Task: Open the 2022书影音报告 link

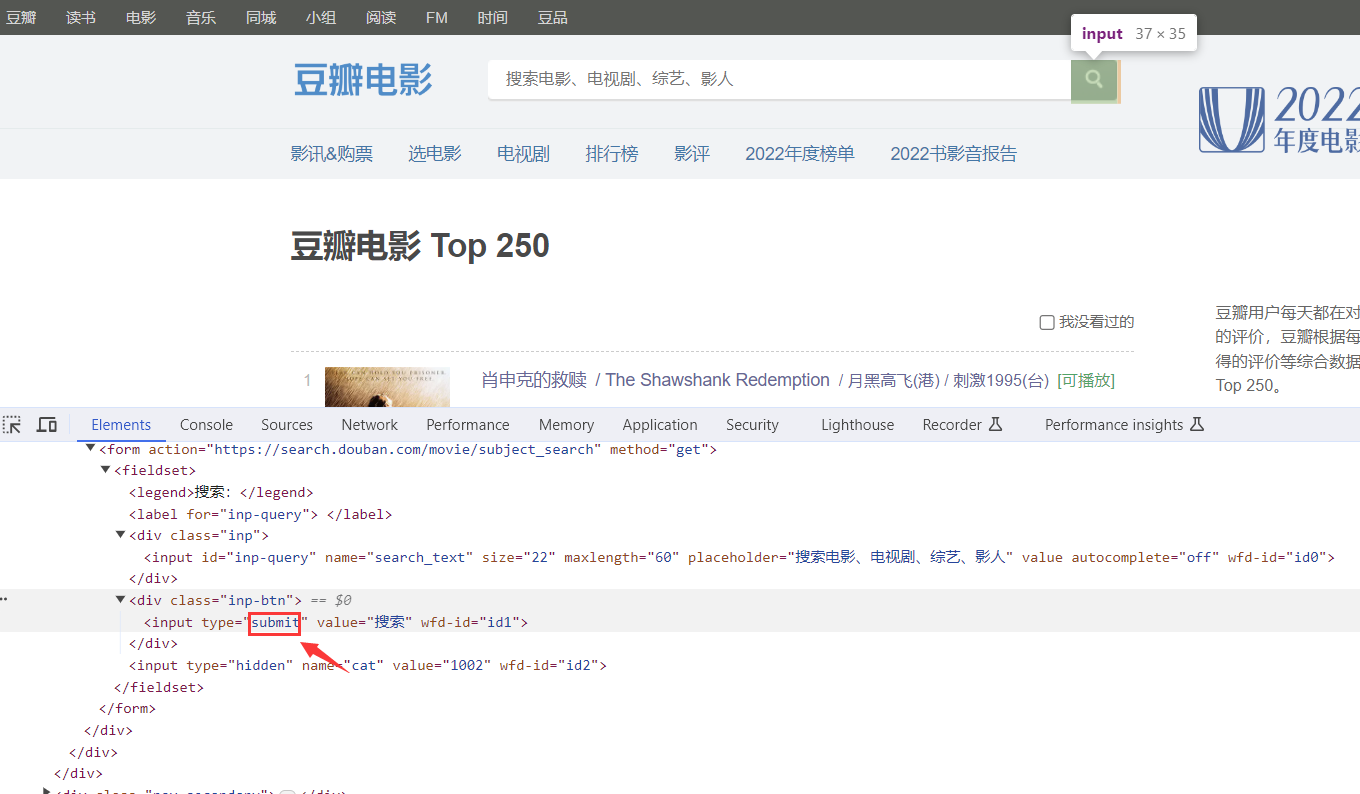Action: (954, 154)
